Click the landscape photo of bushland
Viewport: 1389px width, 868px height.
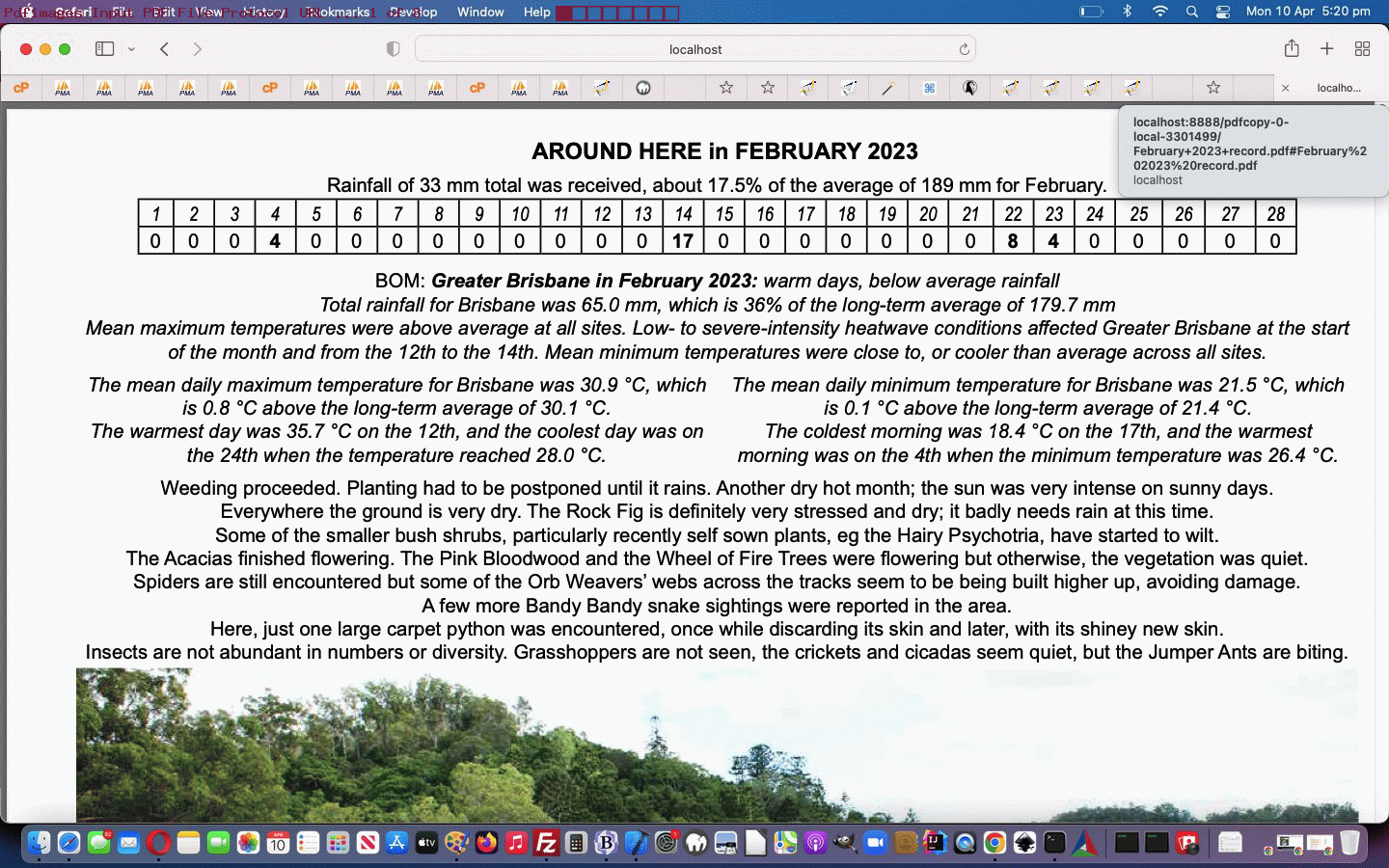[x=717, y=745]
